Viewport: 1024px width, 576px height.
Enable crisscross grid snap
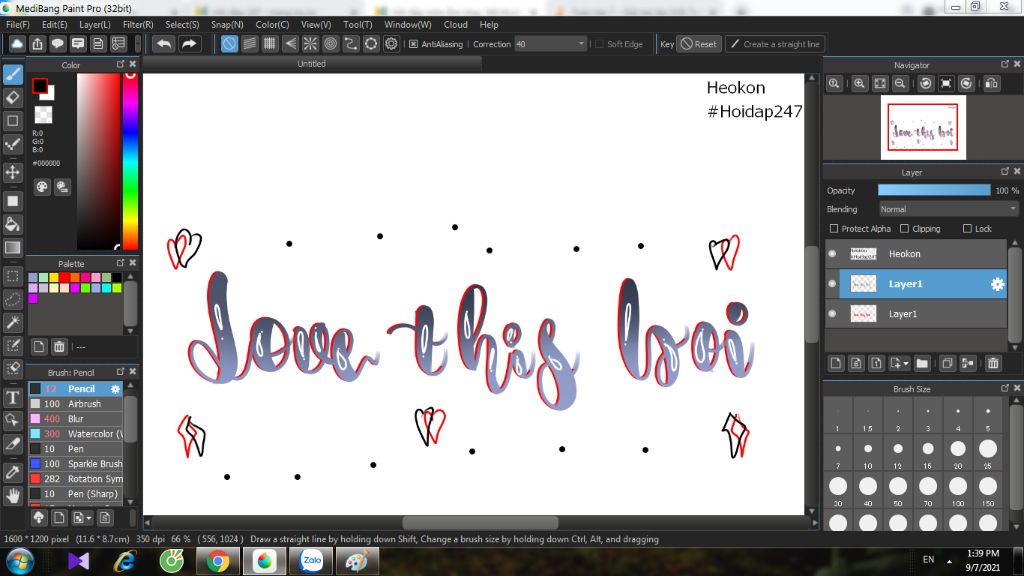(270, 44)
